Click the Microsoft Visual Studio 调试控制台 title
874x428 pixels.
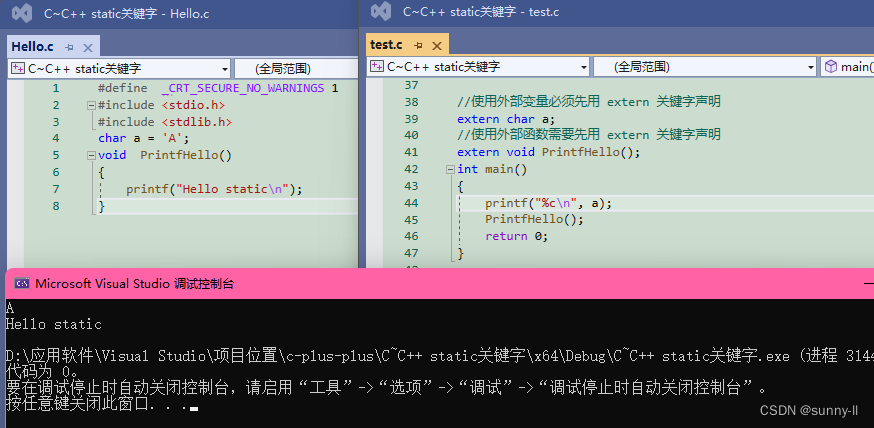click(135, 284)
